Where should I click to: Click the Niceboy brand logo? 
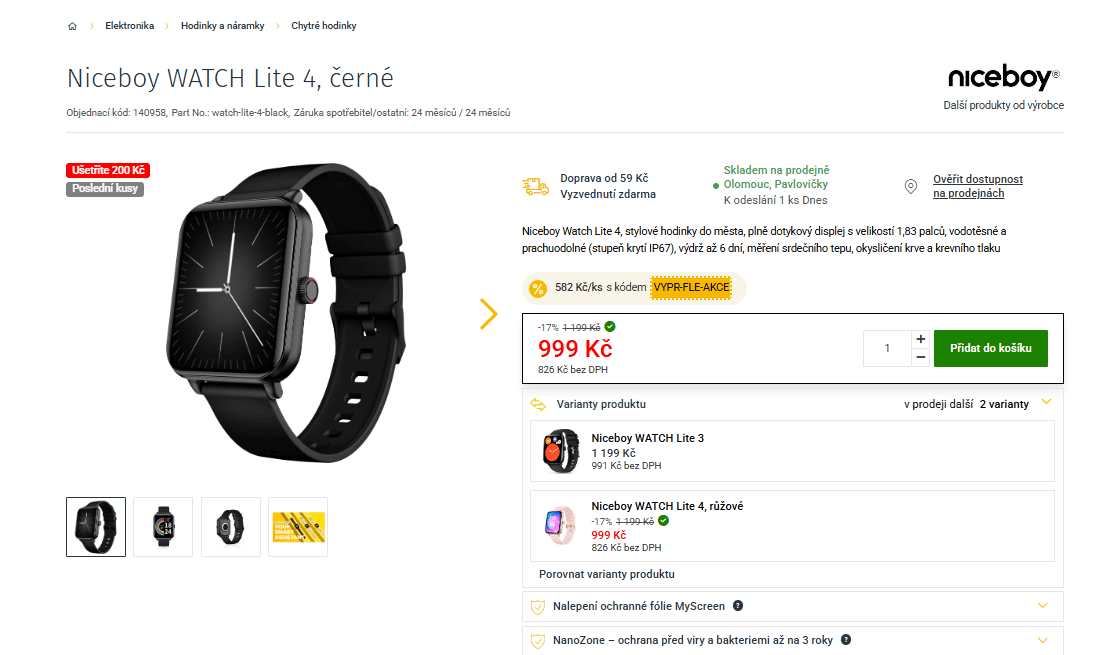pyautogui.click(x=1002, y=79)
